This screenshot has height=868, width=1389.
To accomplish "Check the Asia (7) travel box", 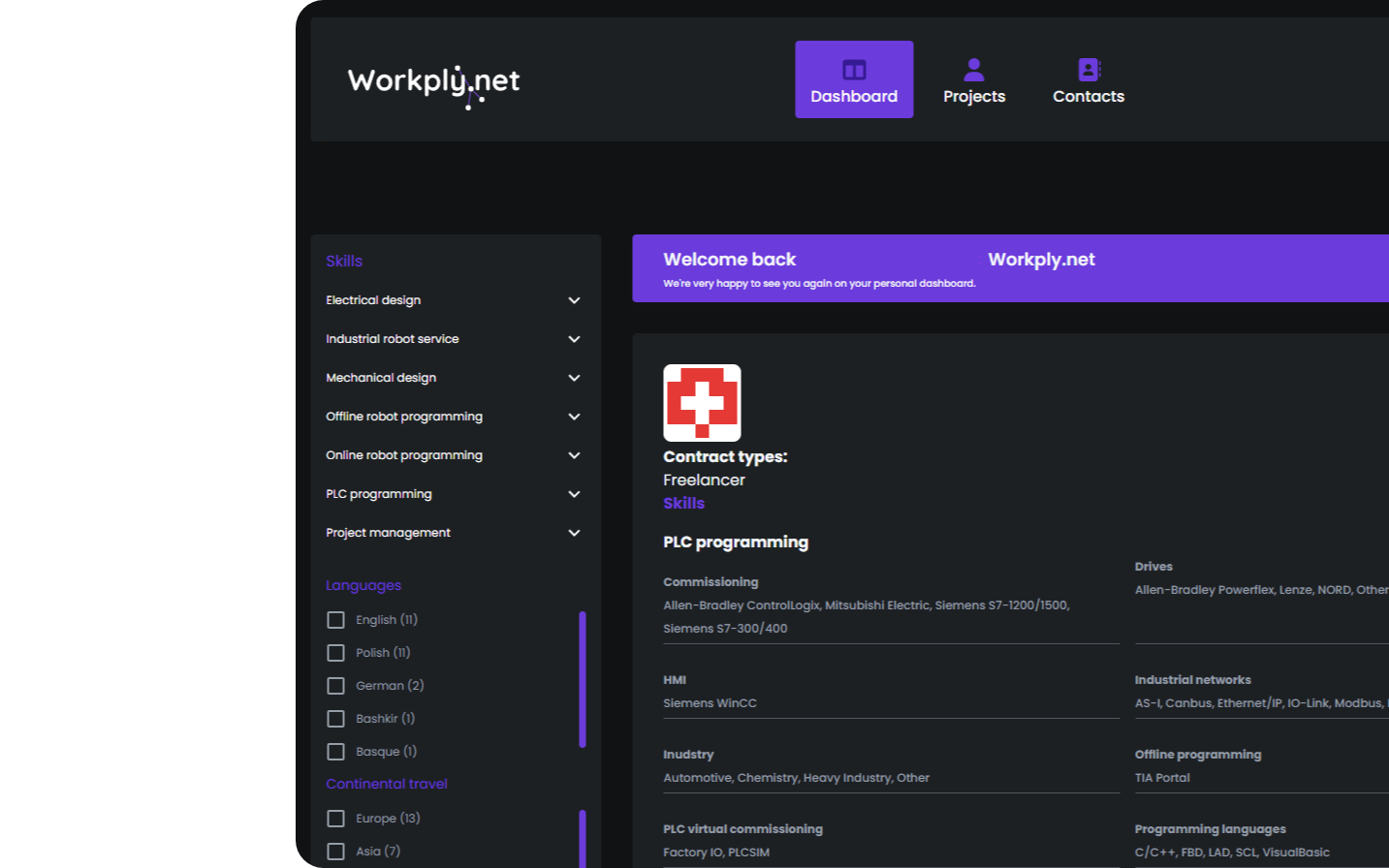I will point(335,852).
